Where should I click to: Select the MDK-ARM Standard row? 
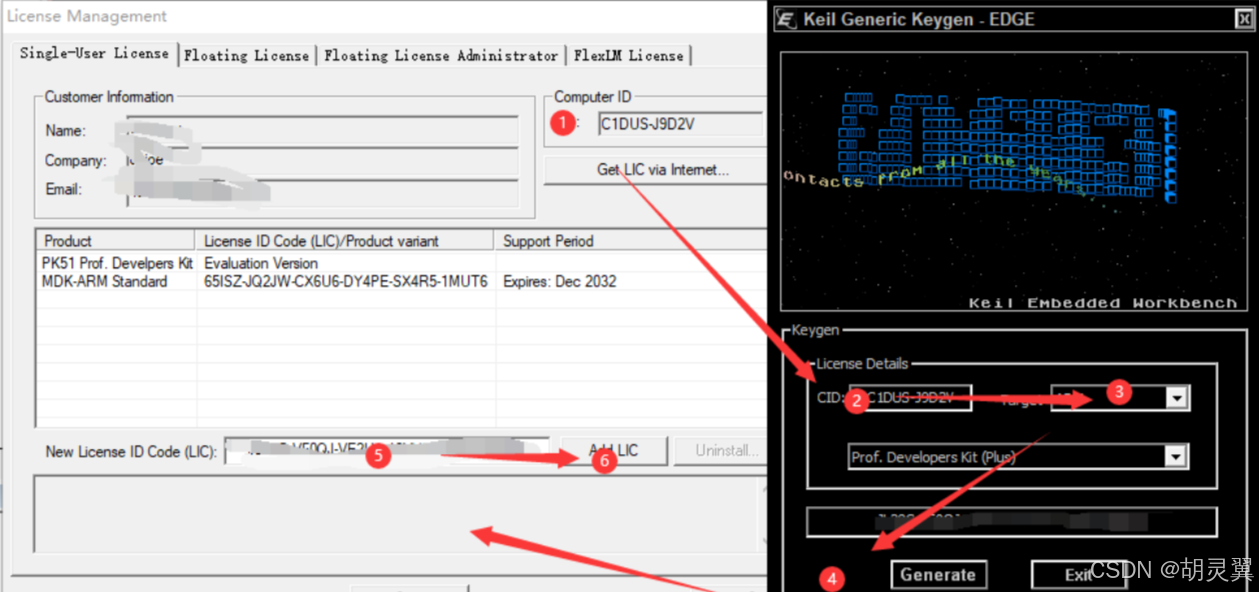(400, 282)
